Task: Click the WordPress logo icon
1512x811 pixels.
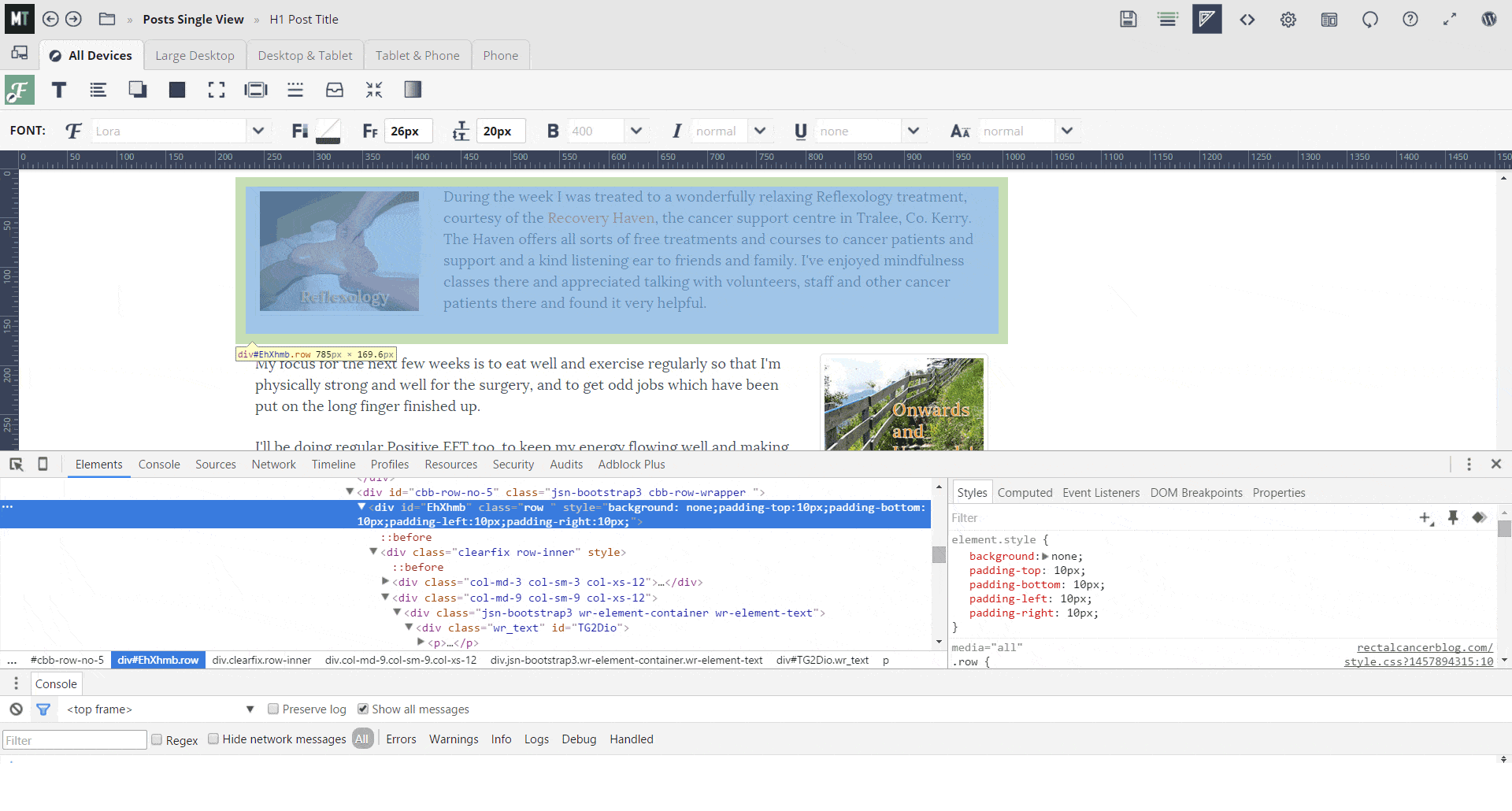Action: click(1488, 19)
